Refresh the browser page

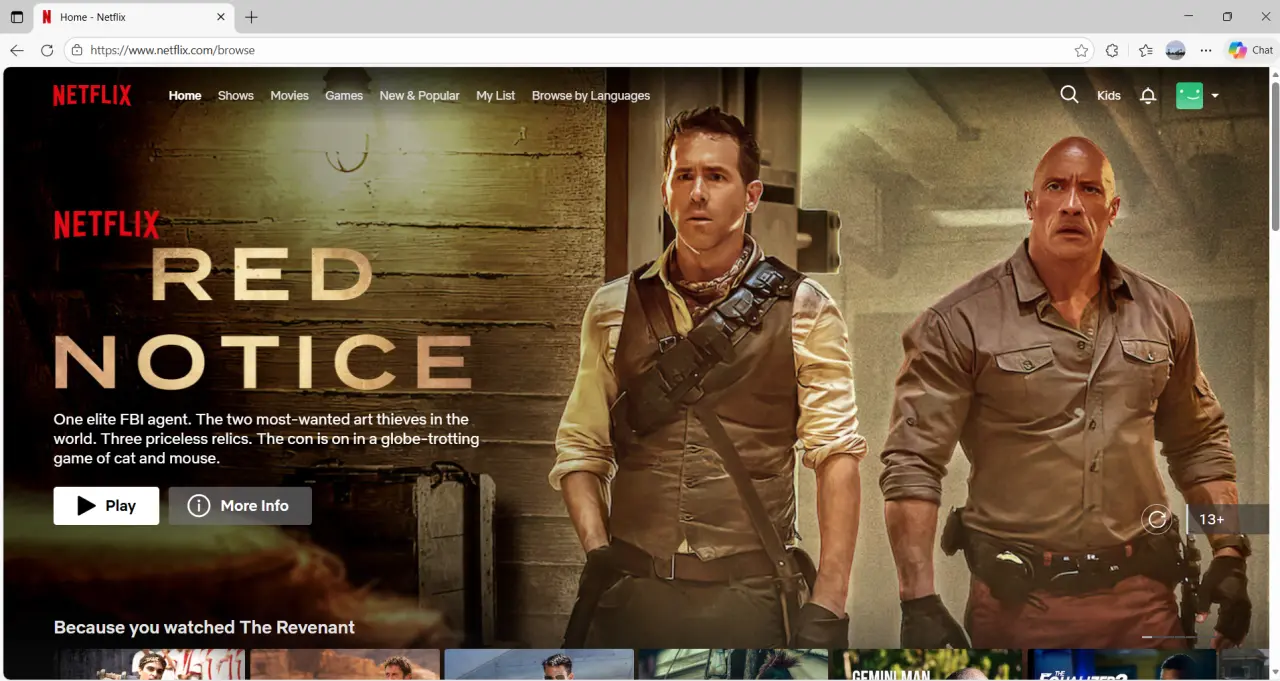click(47, 50)
